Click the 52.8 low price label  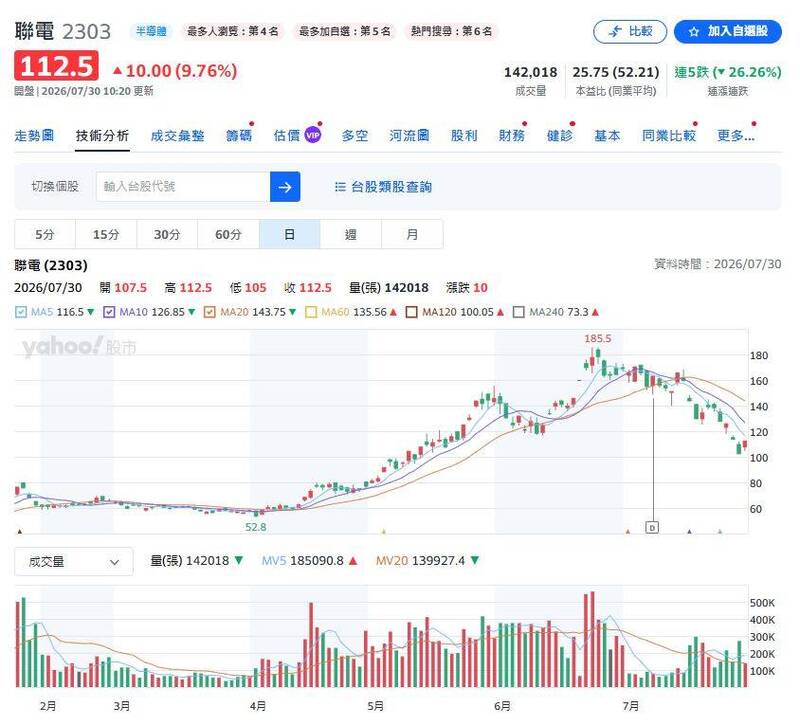pos(256,527)
